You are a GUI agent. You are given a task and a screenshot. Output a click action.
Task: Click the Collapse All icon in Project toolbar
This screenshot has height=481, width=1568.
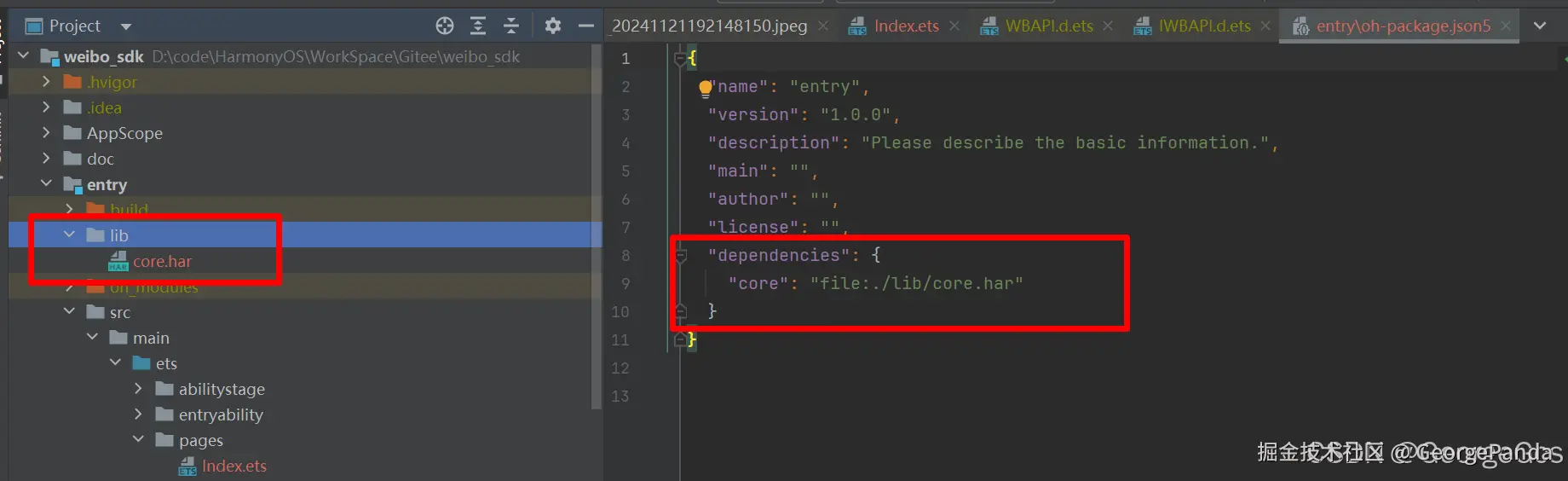point(511,26)
